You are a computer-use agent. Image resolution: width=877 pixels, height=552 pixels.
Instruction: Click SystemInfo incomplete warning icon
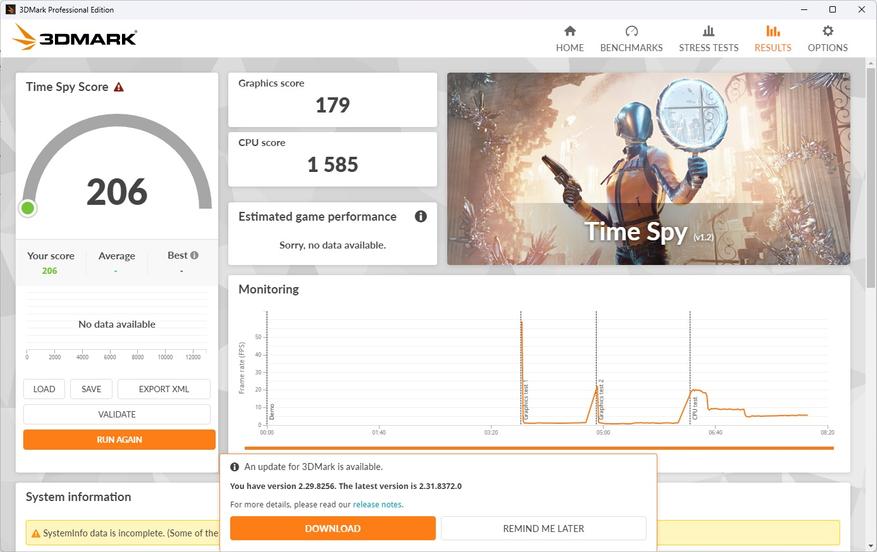[x=36, y=534]
